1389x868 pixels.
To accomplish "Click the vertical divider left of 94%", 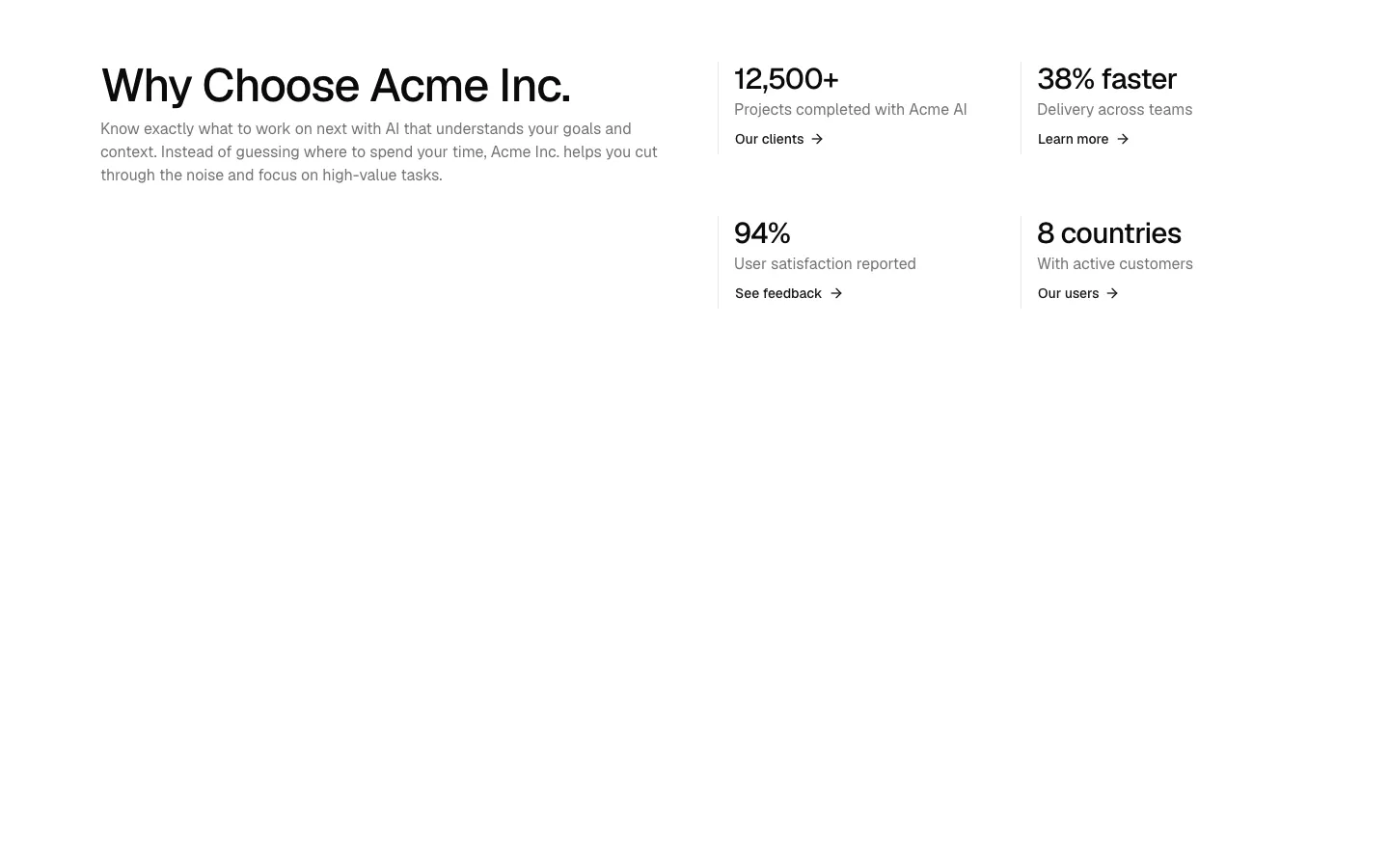I will click(x=718, y=262).
